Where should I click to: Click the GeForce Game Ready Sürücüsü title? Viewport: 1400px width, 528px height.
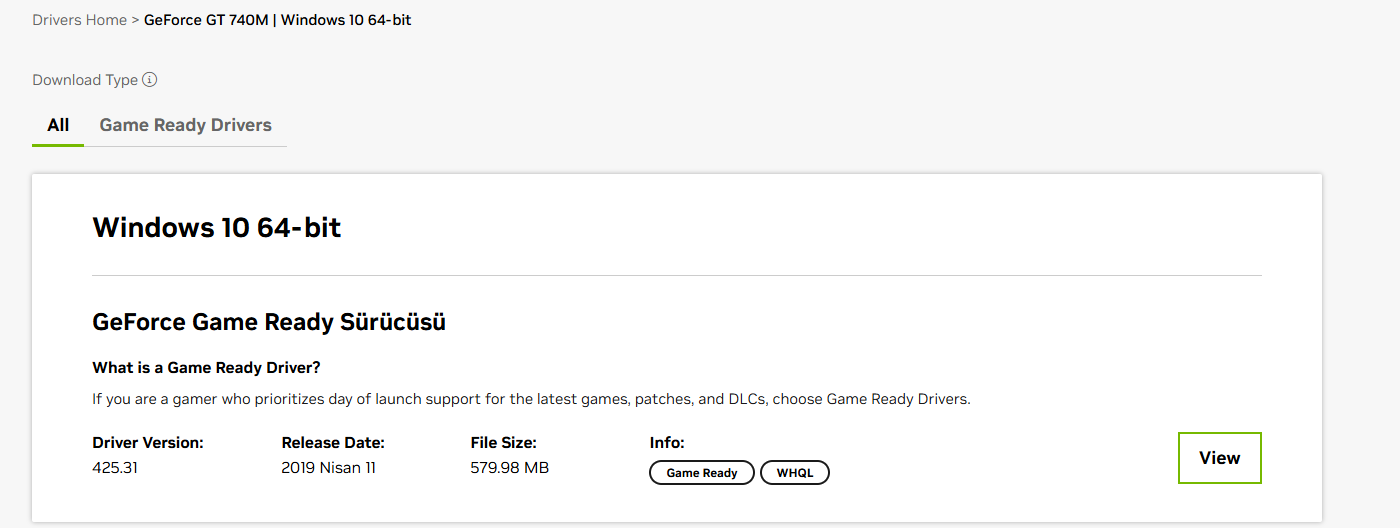pyautogui.click(x=269, y=322)
